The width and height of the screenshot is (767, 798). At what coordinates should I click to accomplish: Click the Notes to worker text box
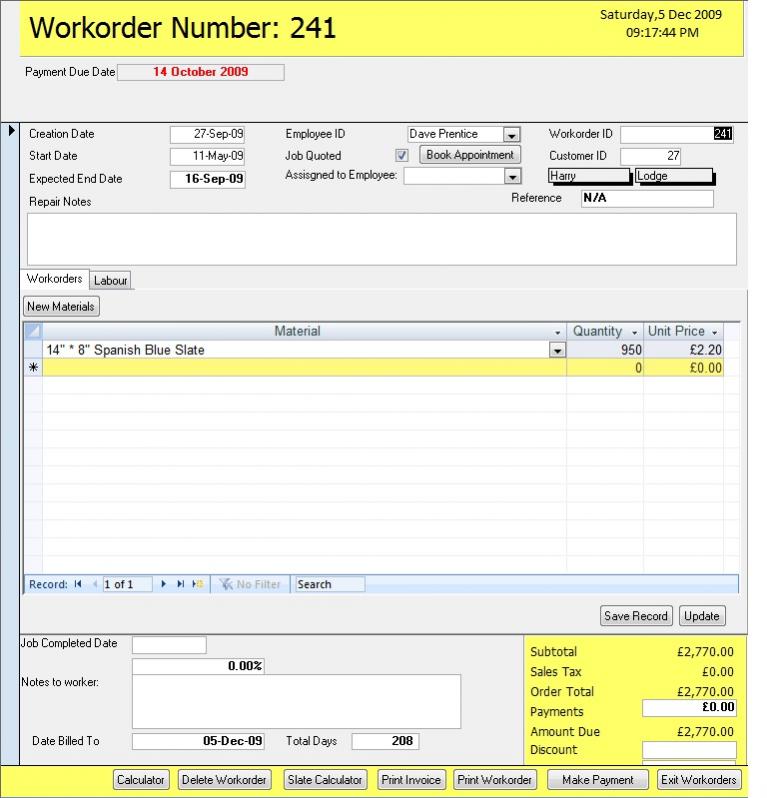(296, 701)
